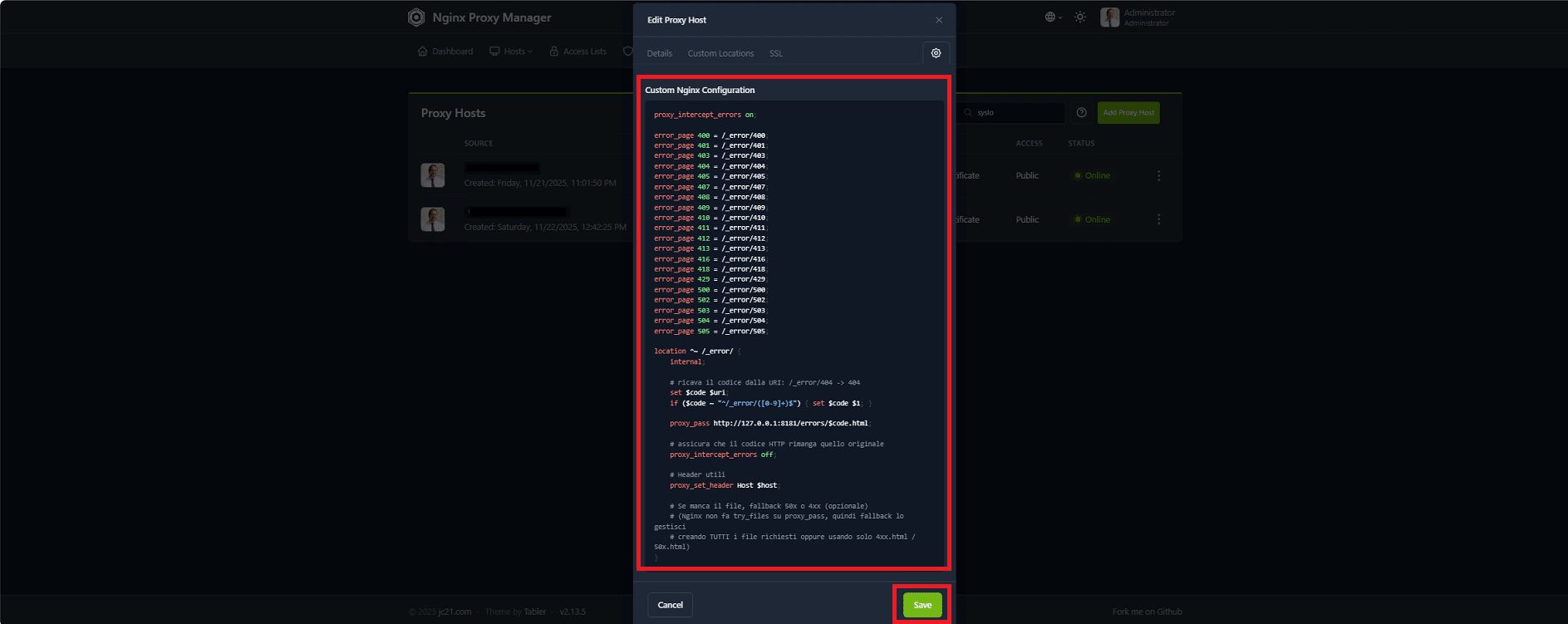Viewport: 1568px width, 624px height.
Task: Toggle light theme with the sun icon
Action: click(1079, 17)
